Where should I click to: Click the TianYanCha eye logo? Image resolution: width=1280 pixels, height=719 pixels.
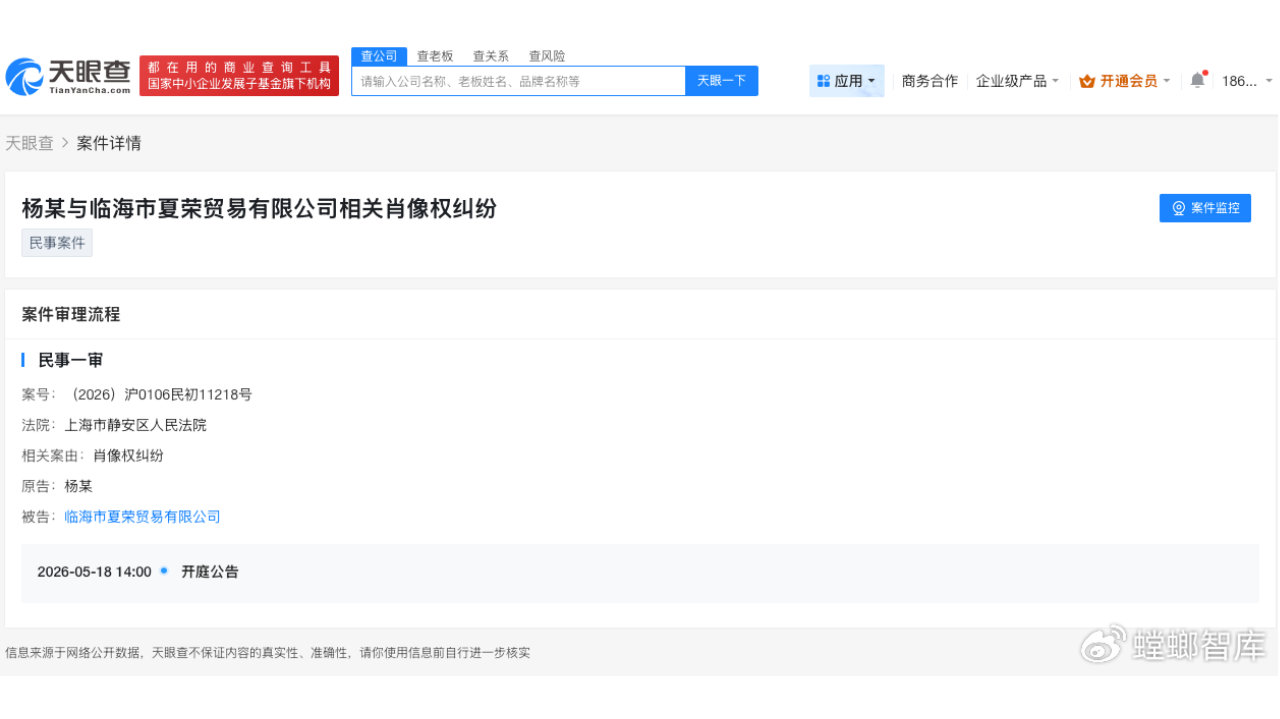tap(27, 75)
